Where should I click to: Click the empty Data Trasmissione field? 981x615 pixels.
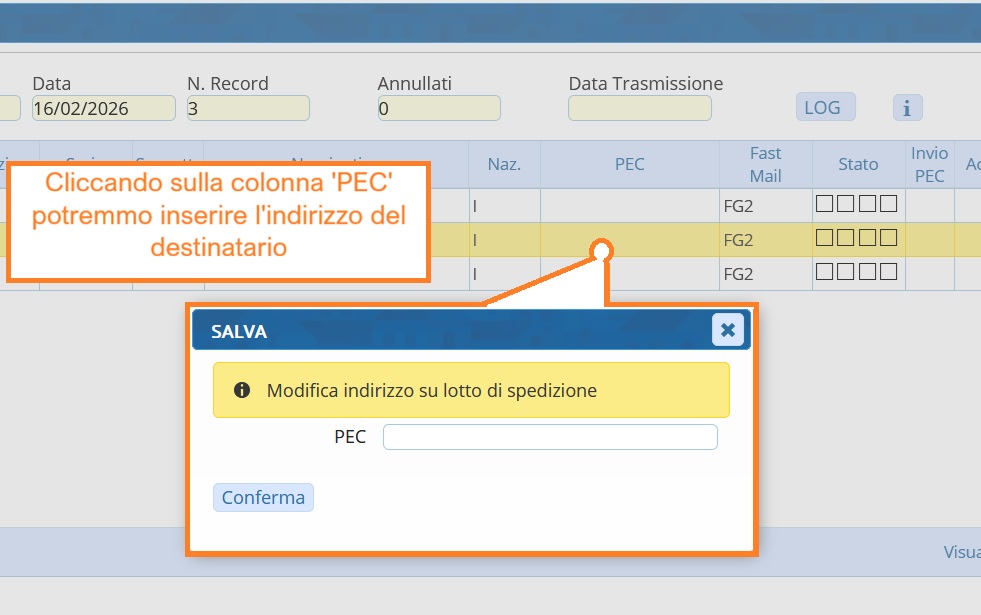639,108
